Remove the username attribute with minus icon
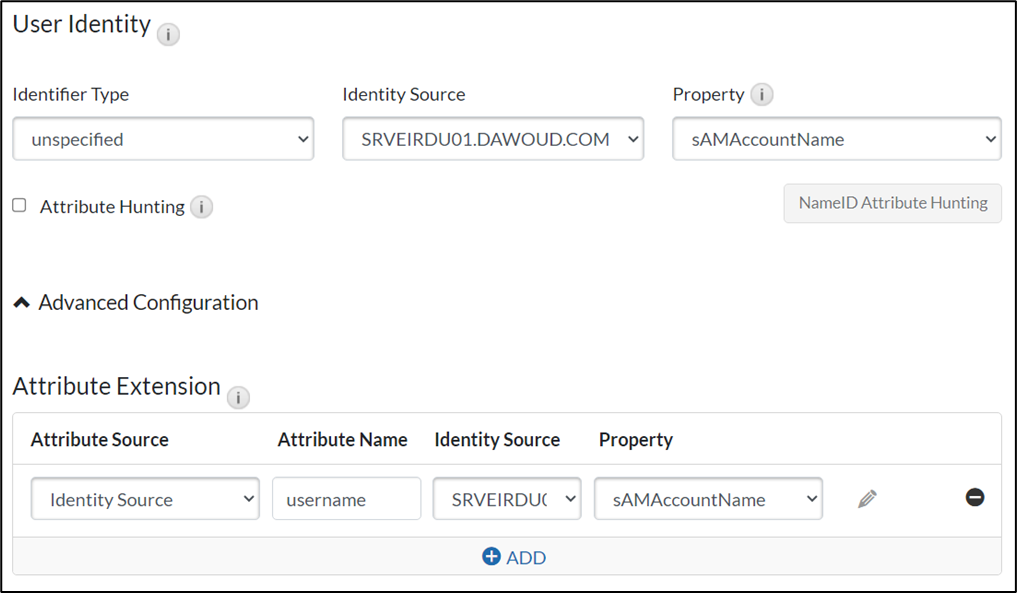The height and width of the screenshot is (593, 1017). coord(975,497)
